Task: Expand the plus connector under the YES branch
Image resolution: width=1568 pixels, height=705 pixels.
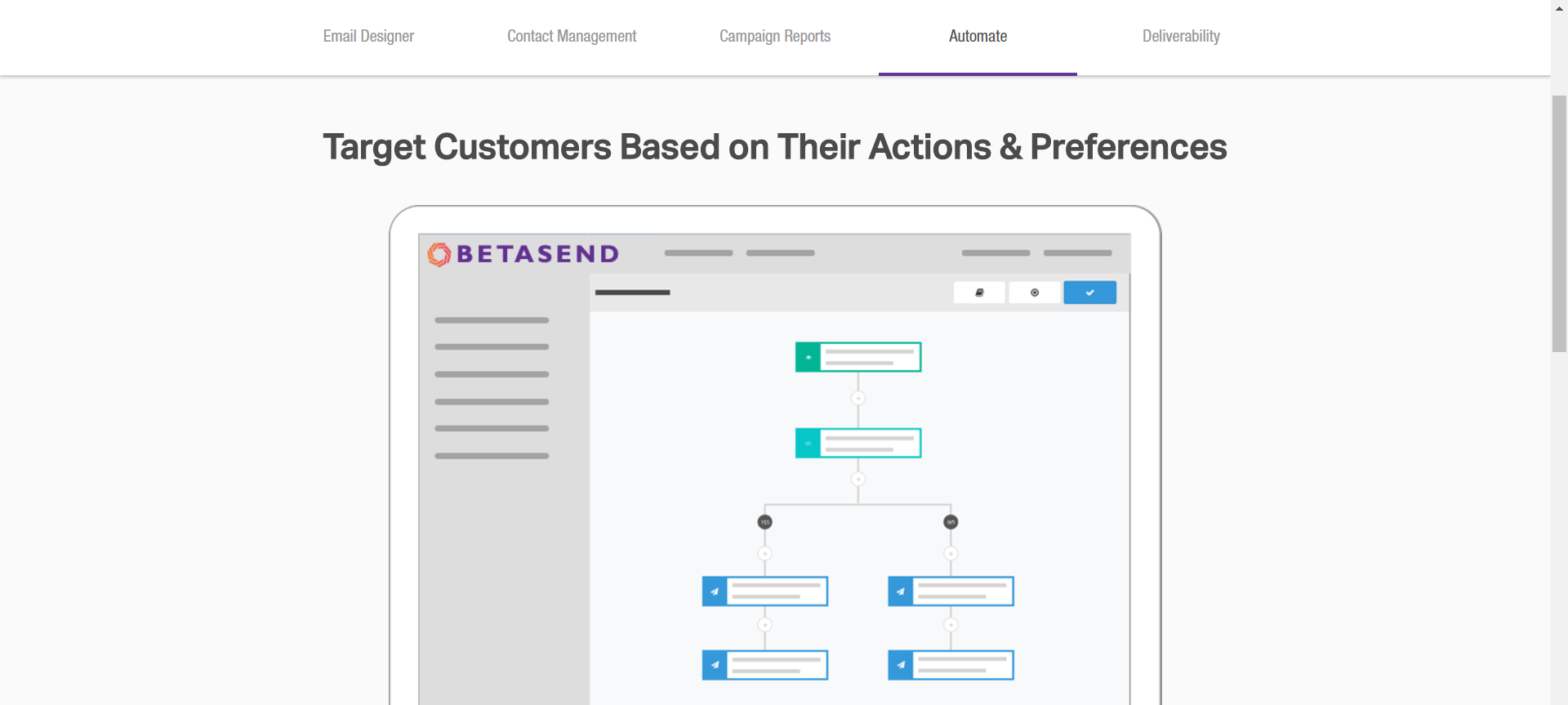Action: [764, 553]
